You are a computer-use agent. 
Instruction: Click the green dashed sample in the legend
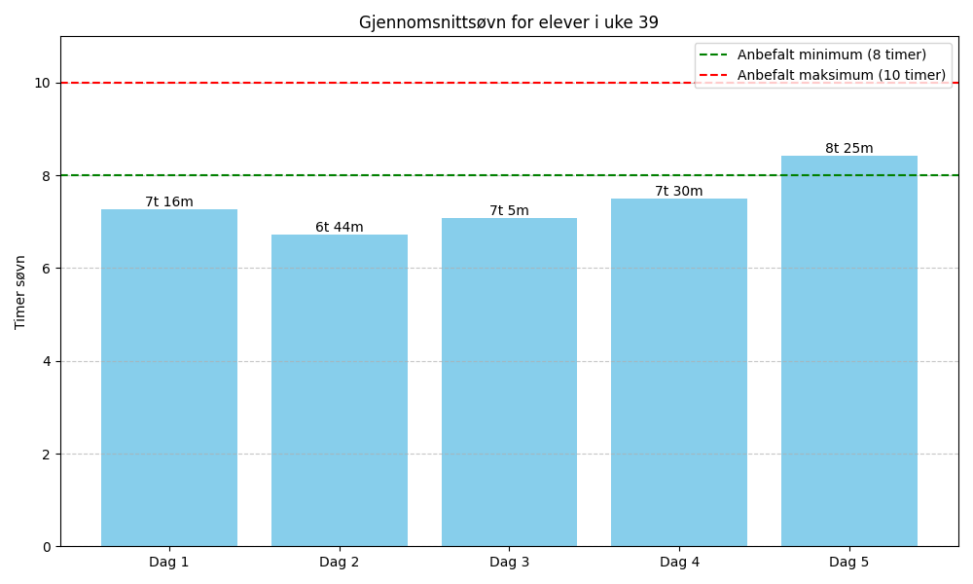(716, 54)
